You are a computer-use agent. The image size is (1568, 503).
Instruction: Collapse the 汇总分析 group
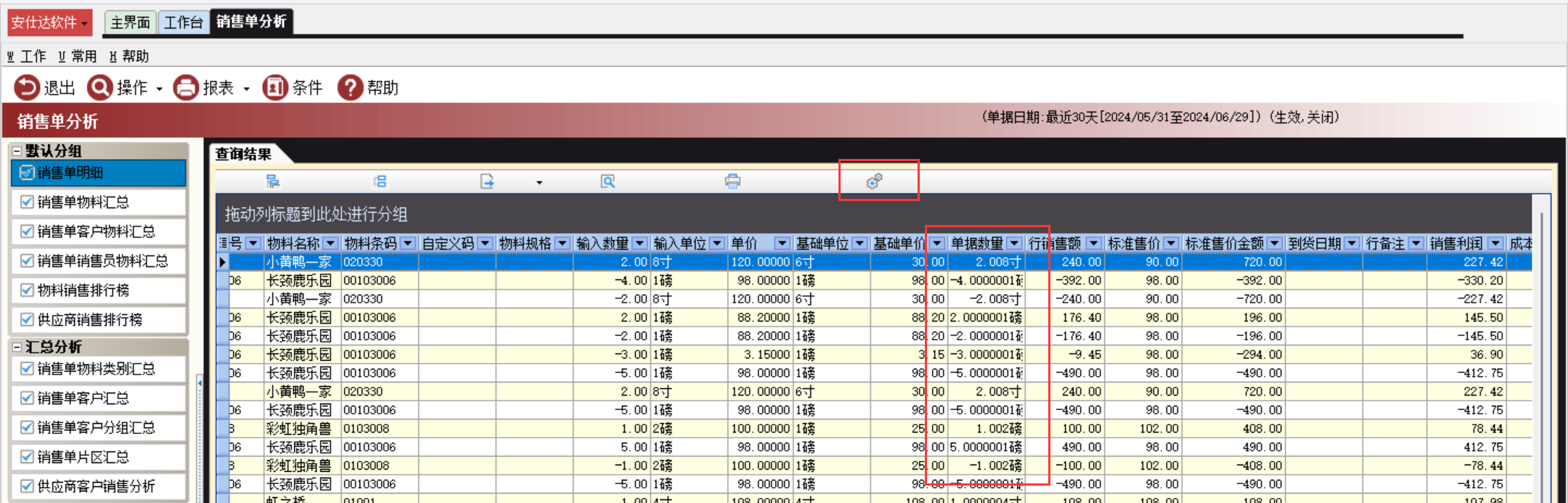pyautogui.click(x=17, y=347)
